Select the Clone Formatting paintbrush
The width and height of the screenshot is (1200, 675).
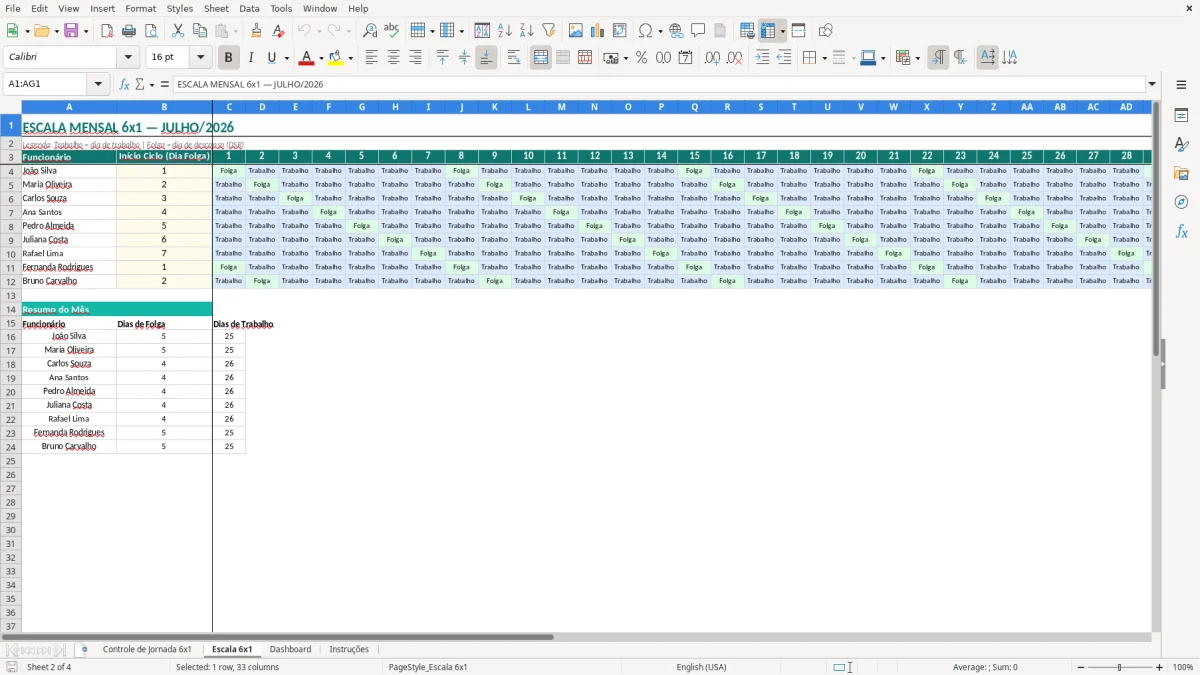(256, 31)
